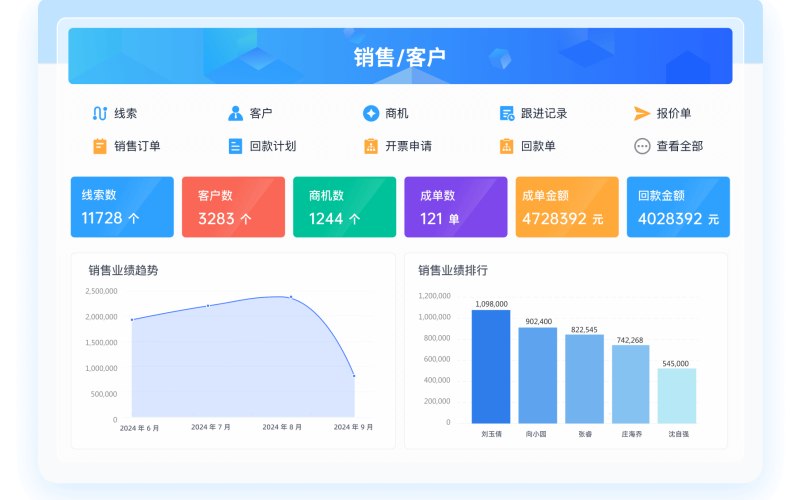Select the 回款金额 4028392 card
The image size is (800, 500).
click(678, 207)
